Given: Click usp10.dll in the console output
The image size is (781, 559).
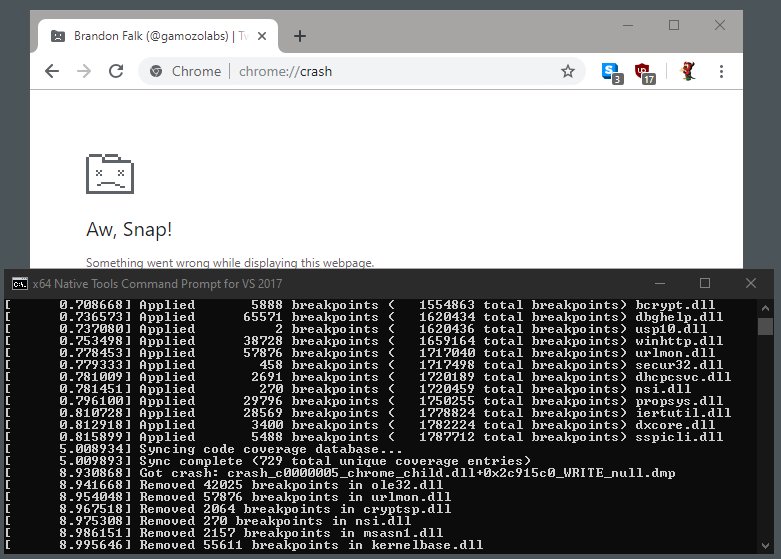Looking at the screenshot, I should pyautogui.click(x=671, y=329).
